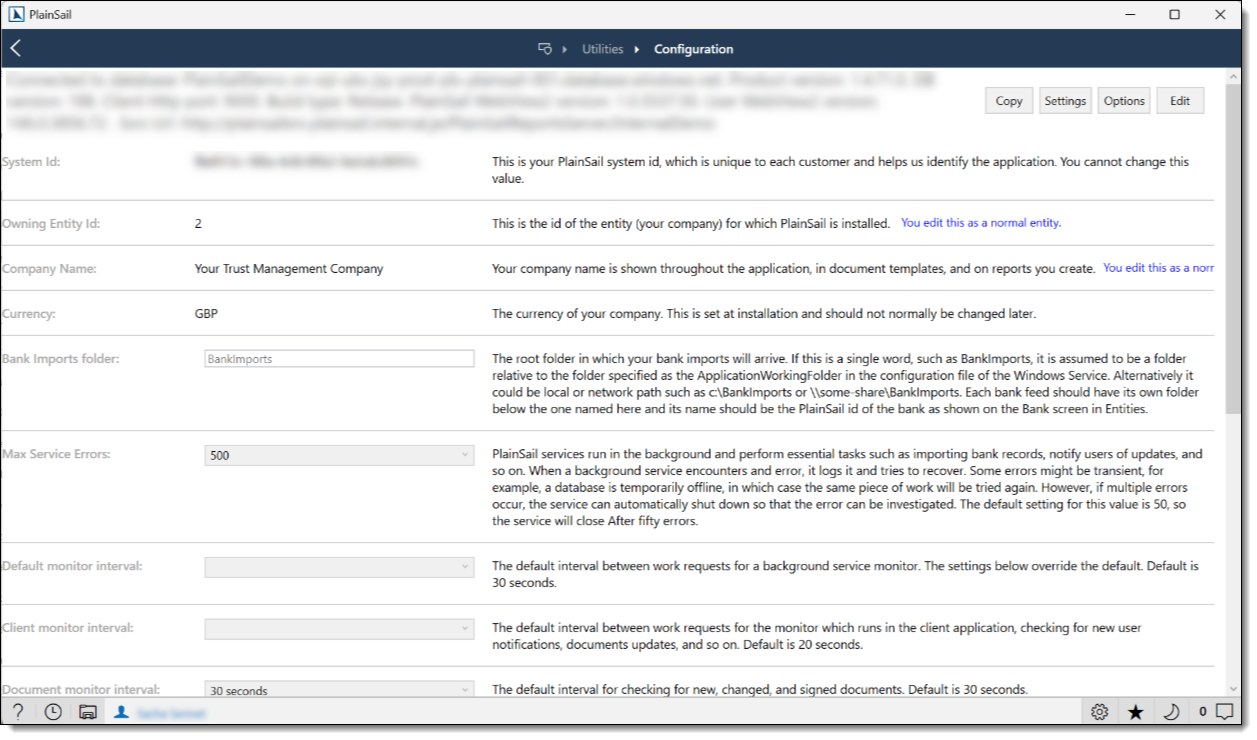This screenshot has width=1257, height=740.
Task: Select Utilities in the breadcrumb
Action: (x=604, y=48)
